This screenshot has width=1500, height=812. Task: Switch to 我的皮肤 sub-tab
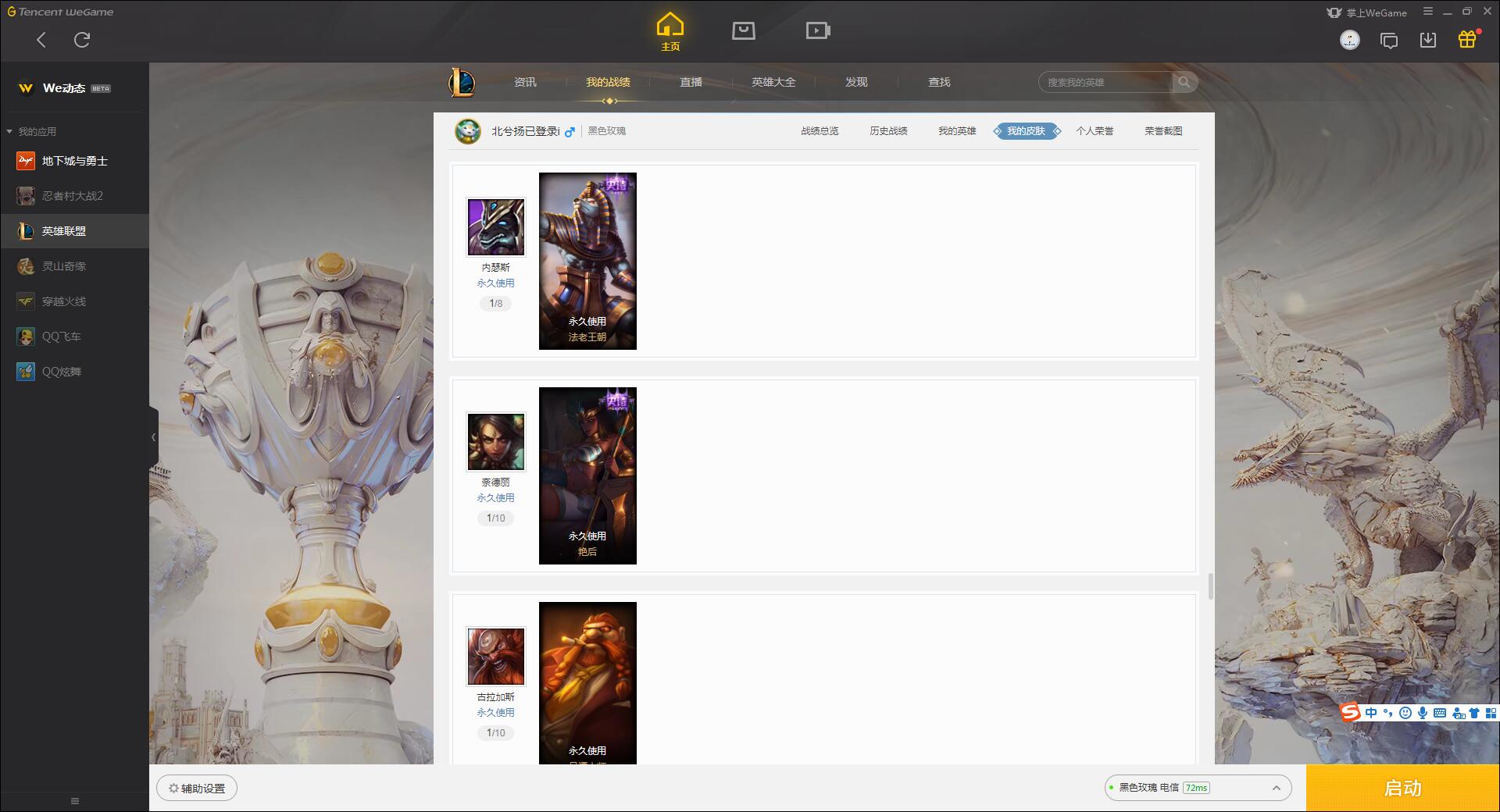1027,131
